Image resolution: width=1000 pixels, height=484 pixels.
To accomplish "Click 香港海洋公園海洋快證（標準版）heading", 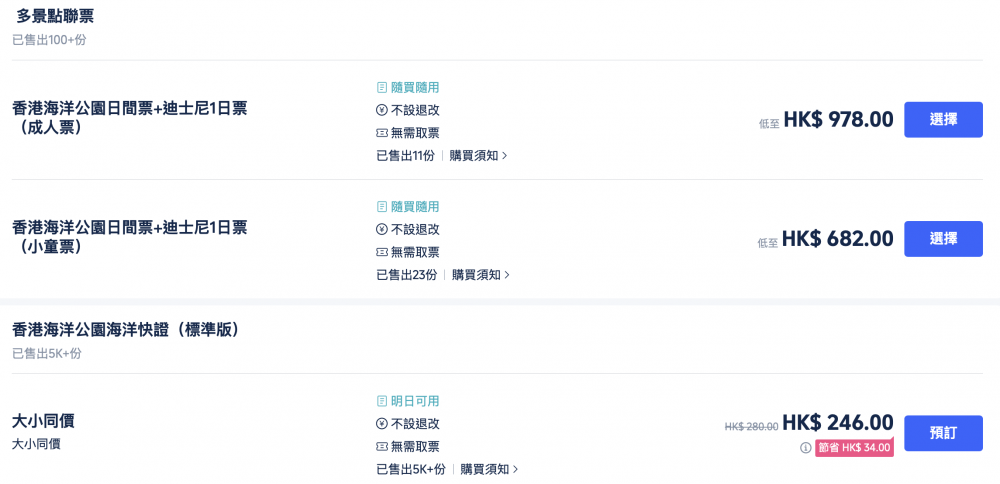I will click(x=126, y=330).
